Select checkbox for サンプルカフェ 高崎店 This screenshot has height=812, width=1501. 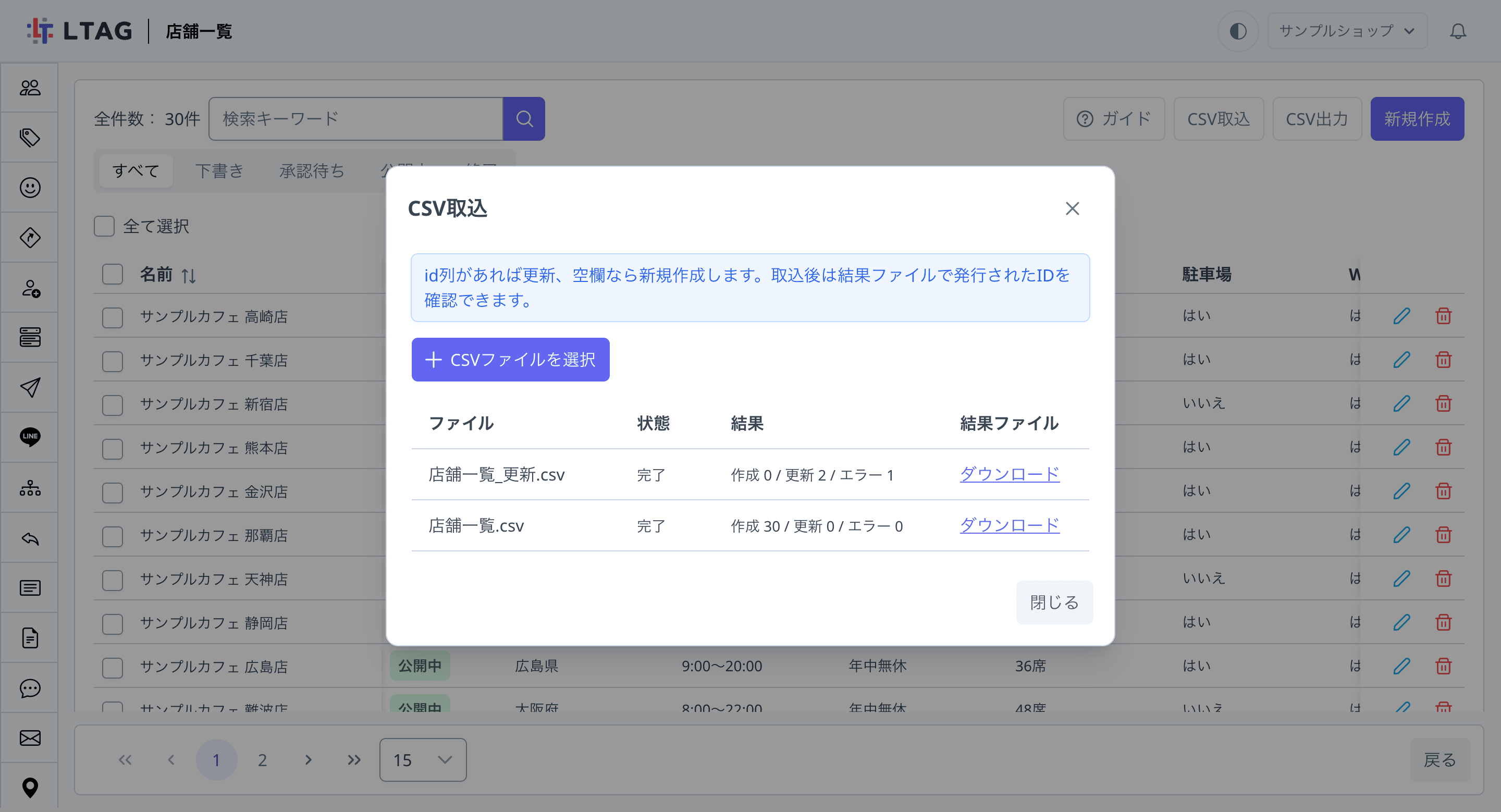click(113, 317)
